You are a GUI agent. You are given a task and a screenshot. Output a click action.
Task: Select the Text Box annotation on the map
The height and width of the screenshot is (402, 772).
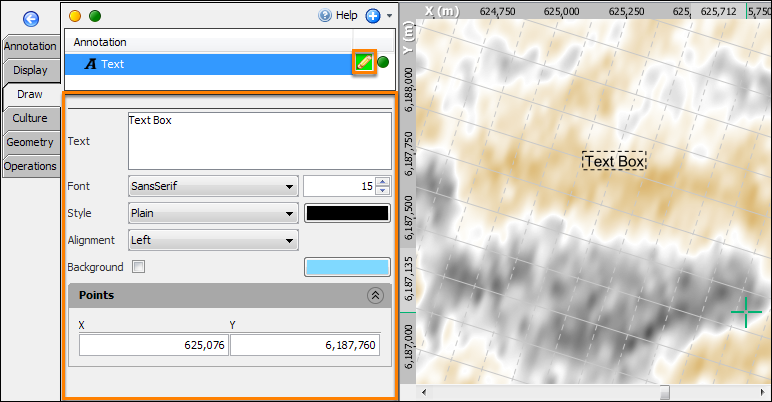click(x=614, y=161)
